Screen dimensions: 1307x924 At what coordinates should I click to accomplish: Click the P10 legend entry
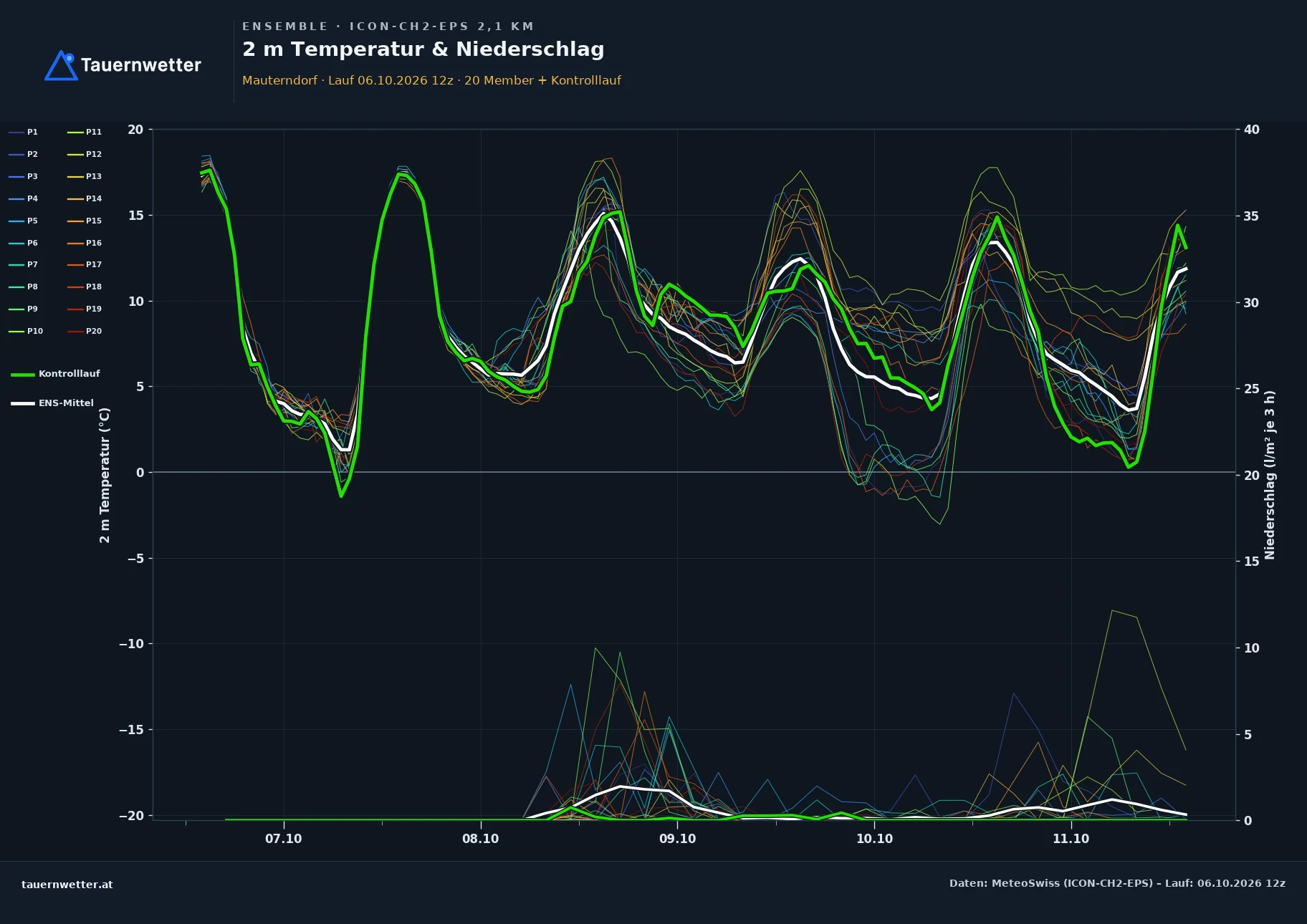(x=26, y=331)
